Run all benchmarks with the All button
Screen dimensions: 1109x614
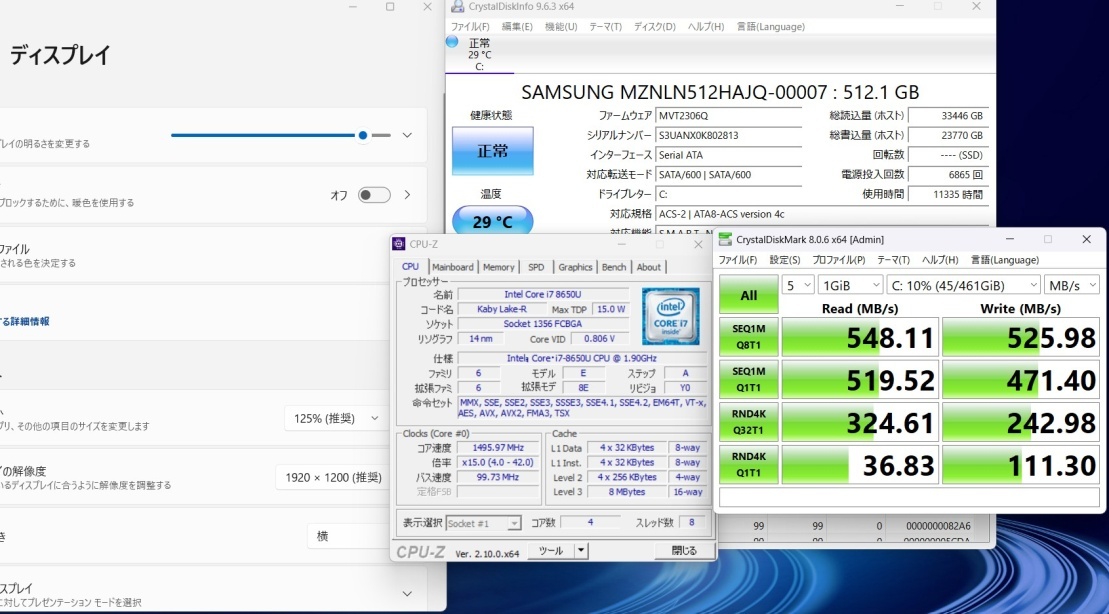tap(749, 295)
